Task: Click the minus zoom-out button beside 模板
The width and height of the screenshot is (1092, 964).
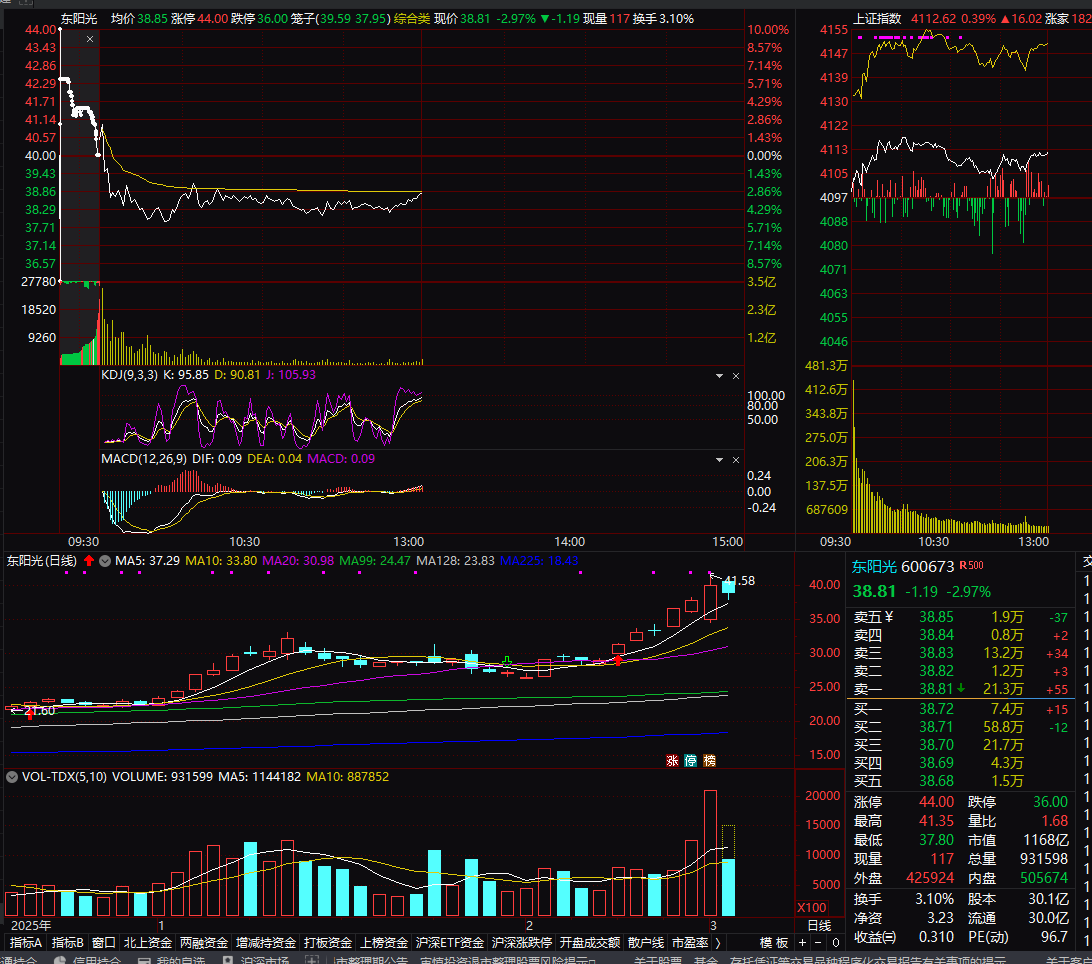Action: [818, 942]
